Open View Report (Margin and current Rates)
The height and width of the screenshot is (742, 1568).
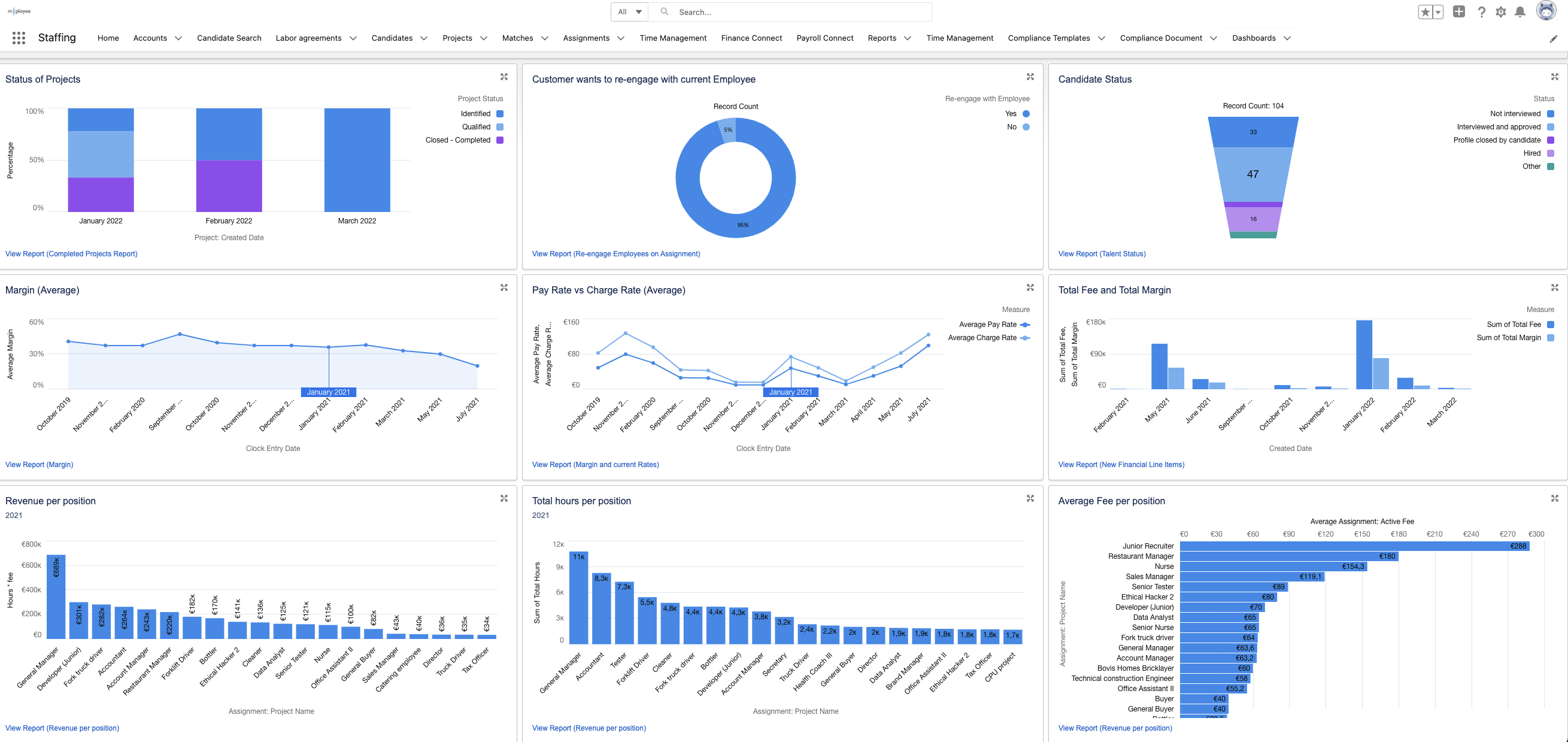(x=595, y=465)
